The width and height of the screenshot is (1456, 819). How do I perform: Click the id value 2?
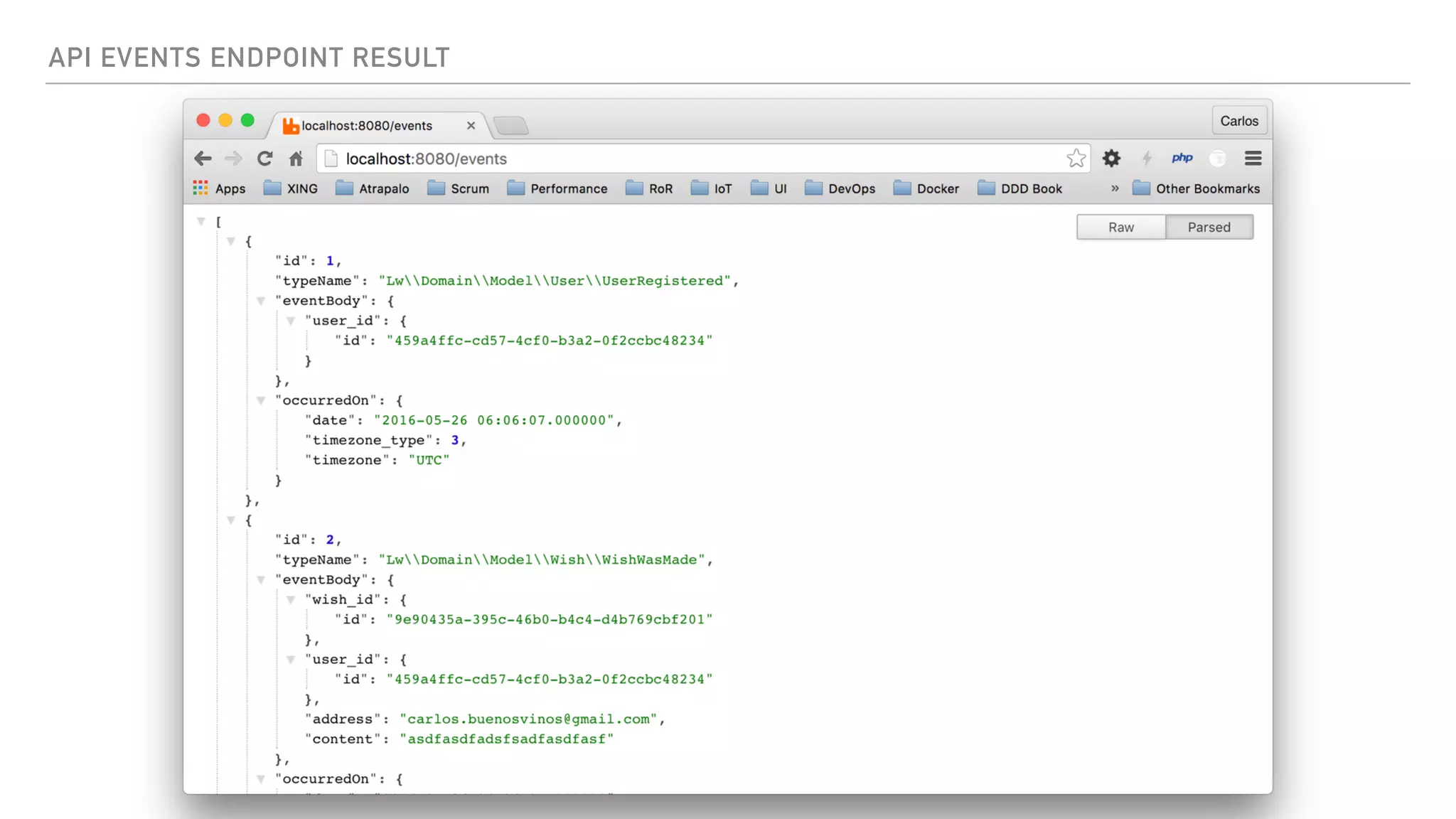click(x=330, y=540)
